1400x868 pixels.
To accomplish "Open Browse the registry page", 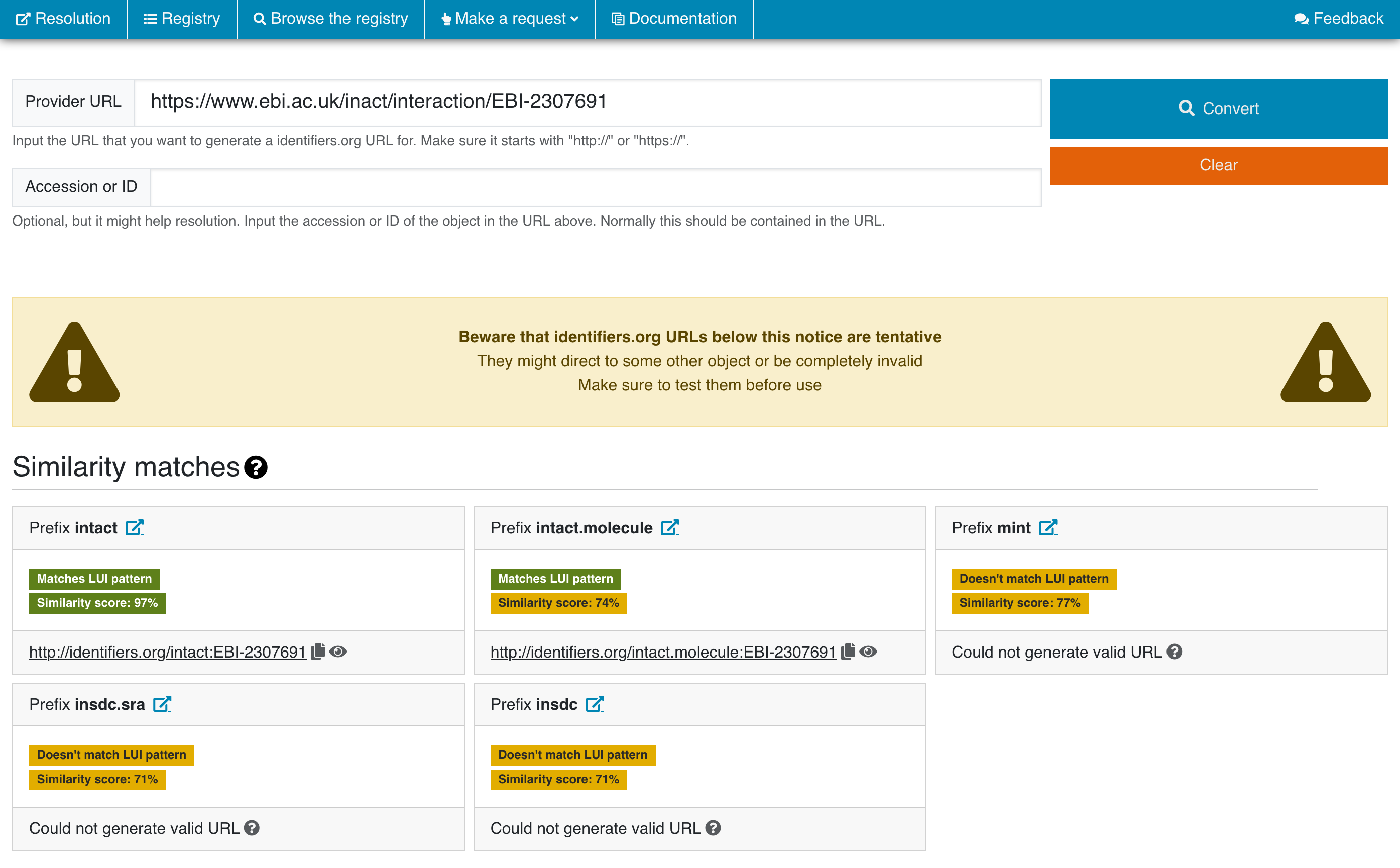I will [330, 19].
